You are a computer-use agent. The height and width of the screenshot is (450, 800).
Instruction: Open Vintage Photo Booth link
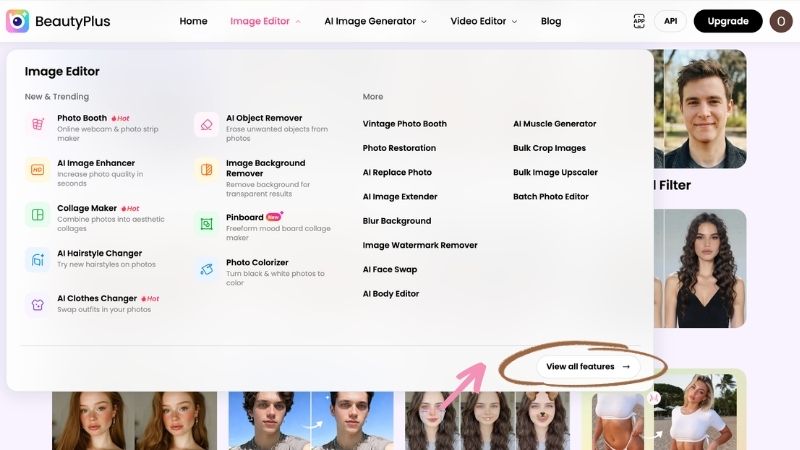pos(405,123)
